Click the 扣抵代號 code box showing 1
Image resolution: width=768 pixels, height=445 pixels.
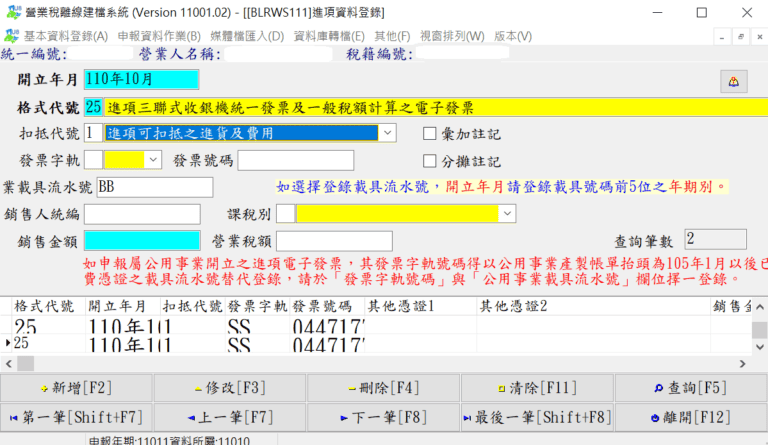[x=93, y=133]
